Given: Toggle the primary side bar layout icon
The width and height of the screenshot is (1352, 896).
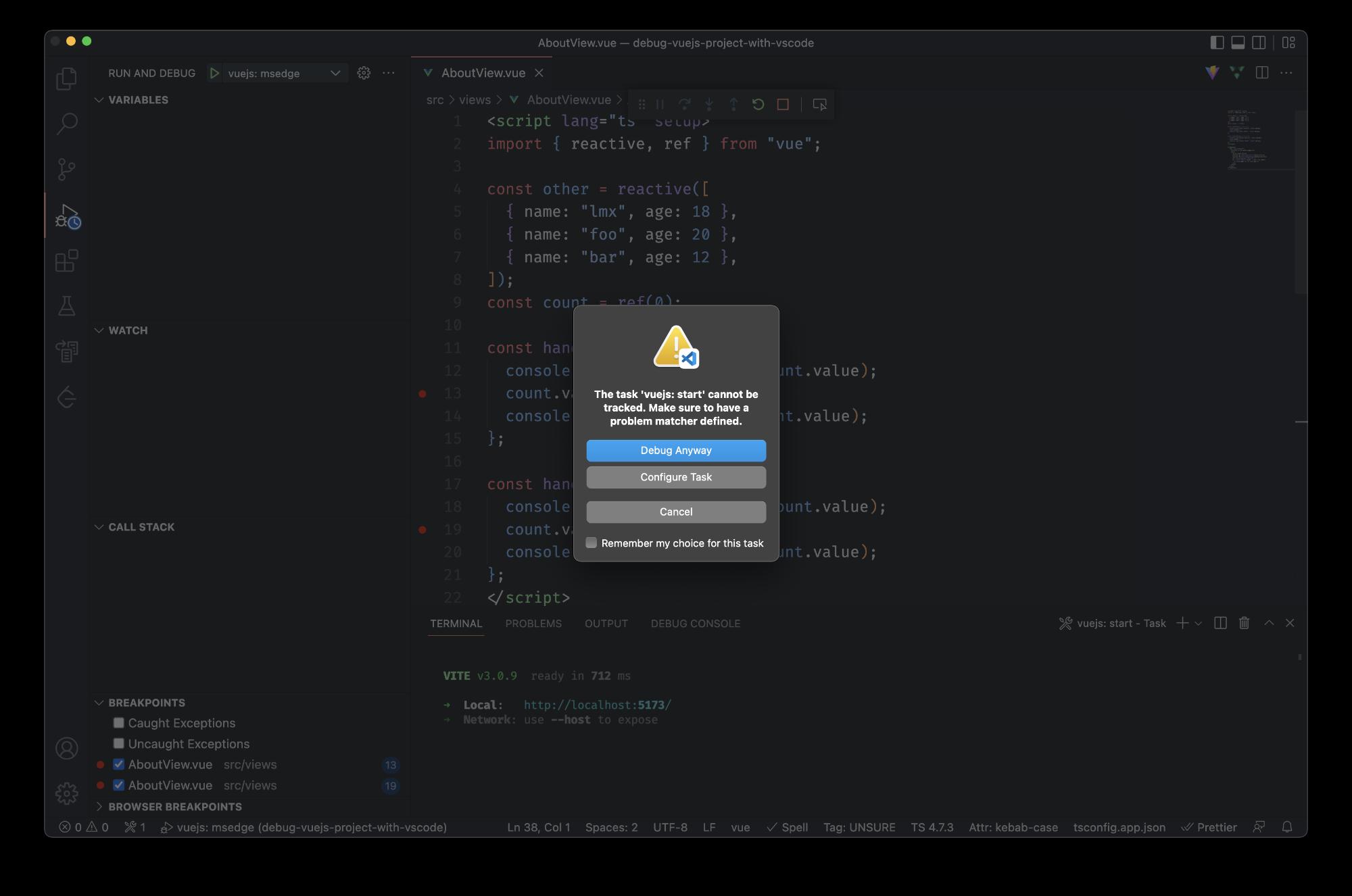Looking at the screenshot, I should (1217, 43).
